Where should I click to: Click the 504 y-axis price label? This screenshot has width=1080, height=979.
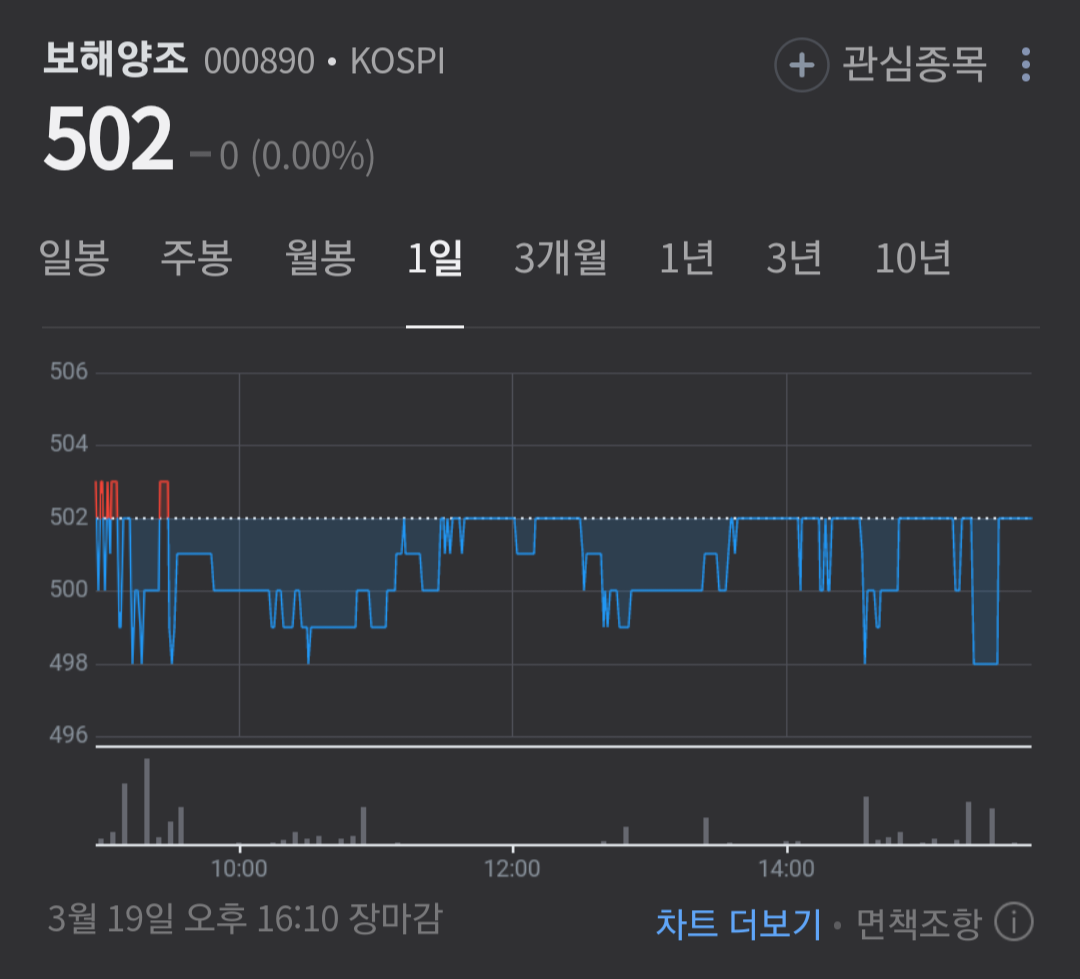[69, 443]
